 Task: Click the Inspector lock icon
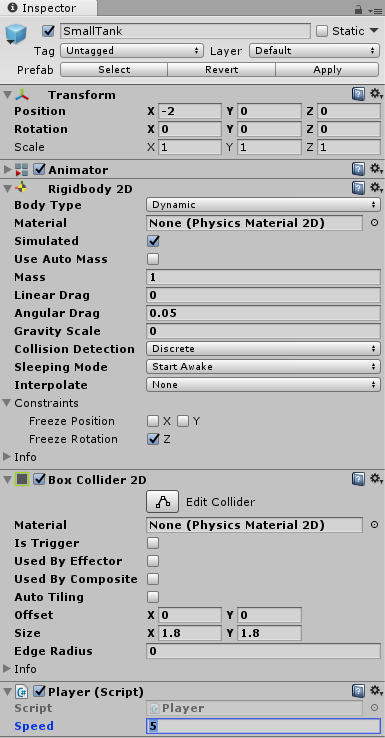358,9
